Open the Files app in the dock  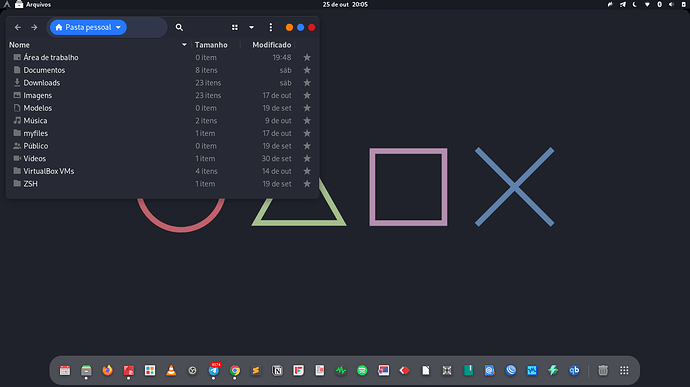coord(86,371)
